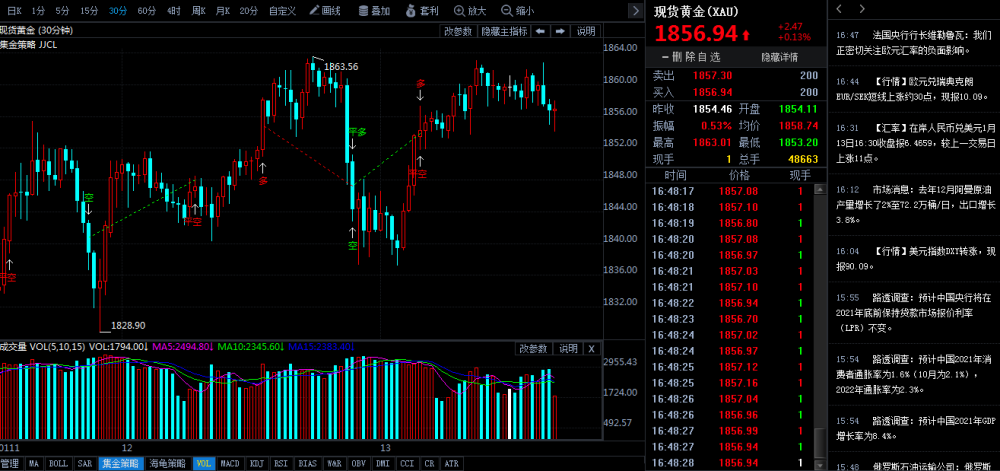Expand the toolbar with the right chevron
The height and width of the screenshot is (471, 1000).
click(635, 10)
